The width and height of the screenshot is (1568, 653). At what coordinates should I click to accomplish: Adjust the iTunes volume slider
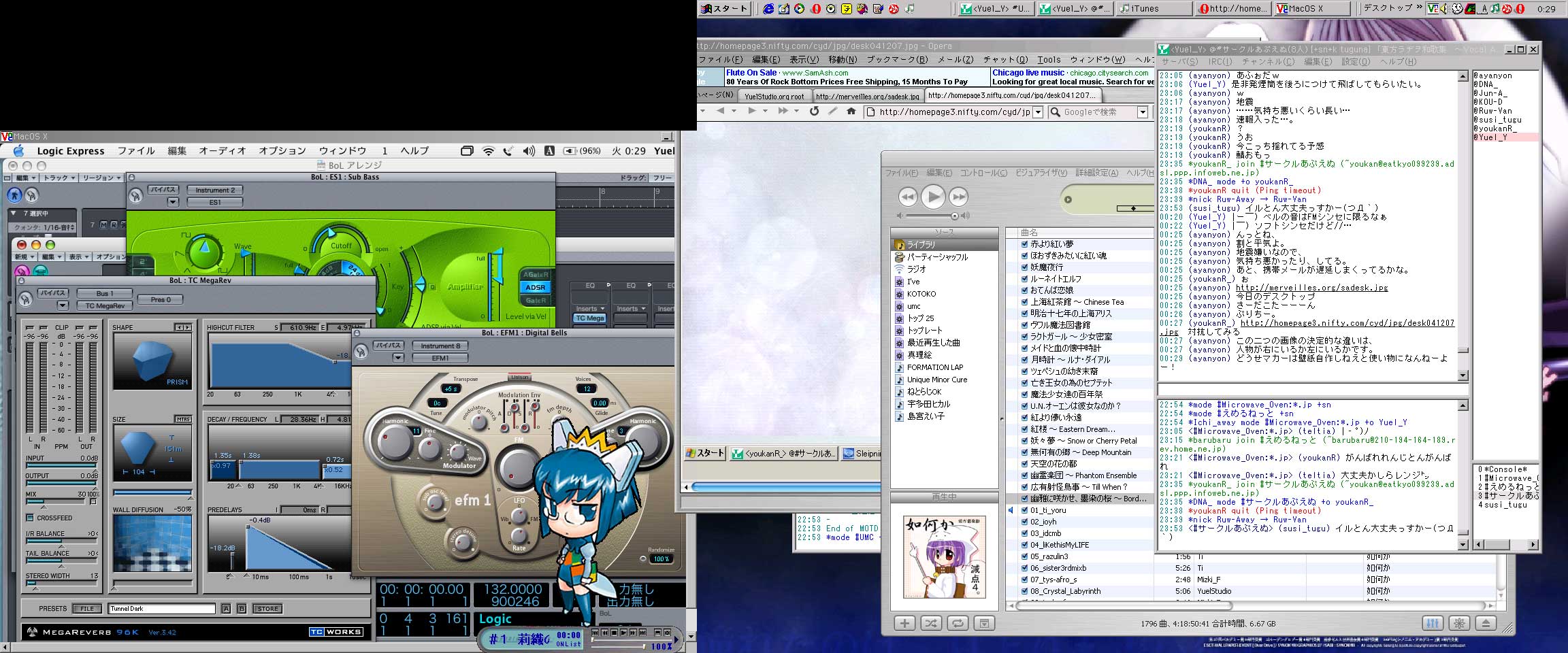pyautogui.click(x=954, y=216)
